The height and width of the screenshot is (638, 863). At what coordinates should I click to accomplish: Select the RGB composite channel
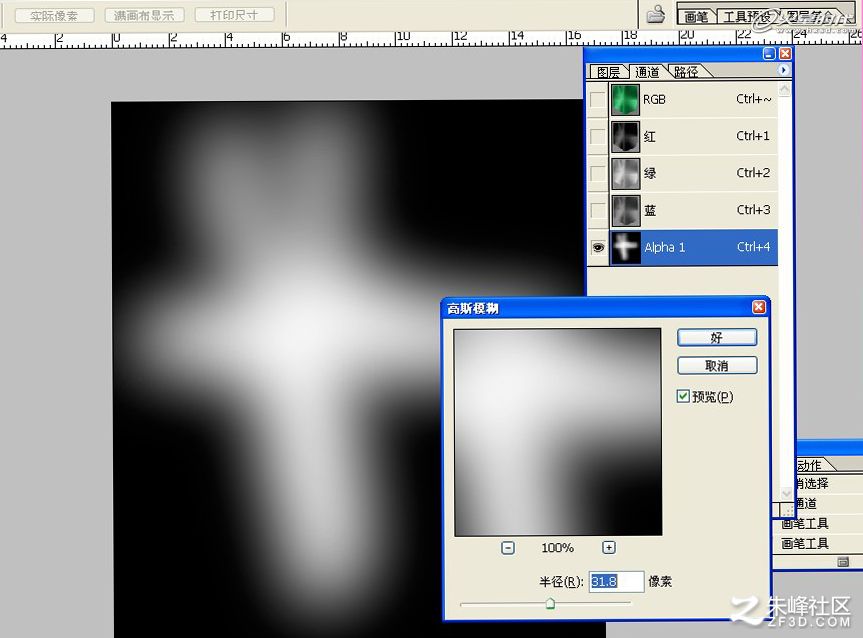pos(693,100)
